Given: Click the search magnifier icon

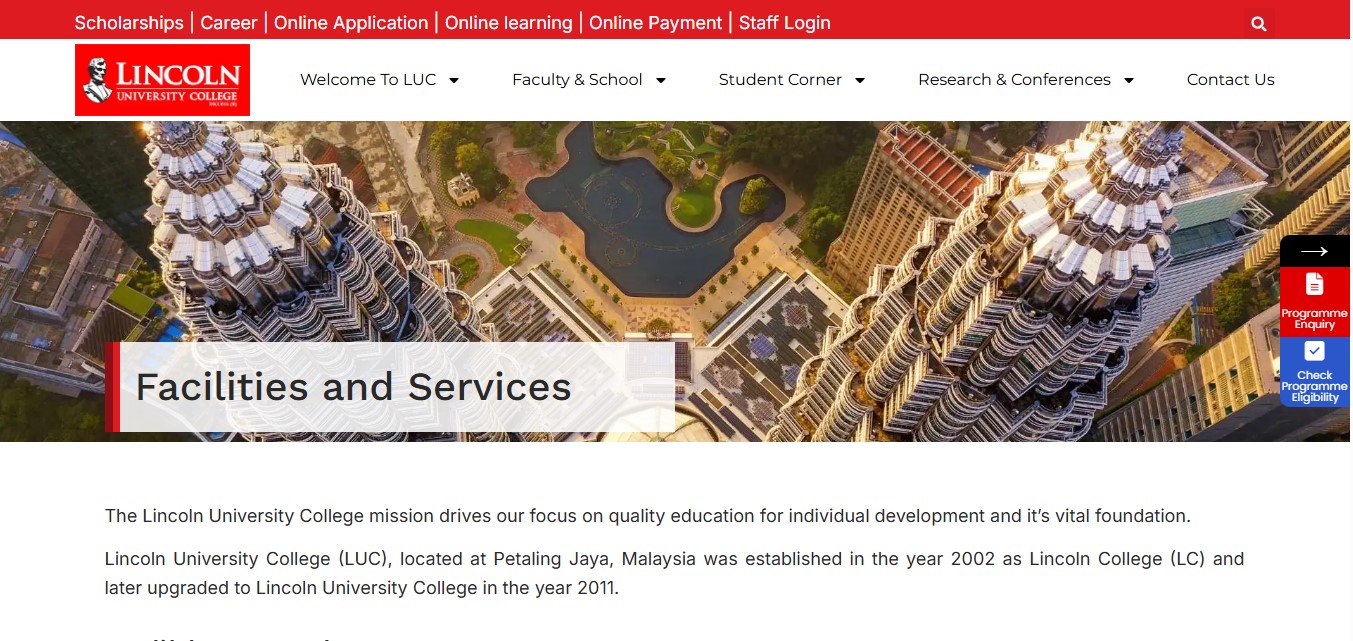Looking at the screenshot, I should pyautogui.click(x=1259, y=24).
